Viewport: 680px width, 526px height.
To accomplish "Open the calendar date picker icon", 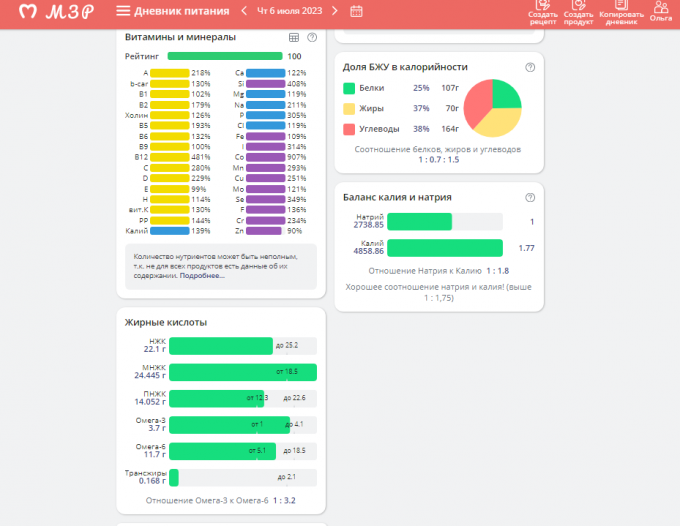I will (356, 11).
